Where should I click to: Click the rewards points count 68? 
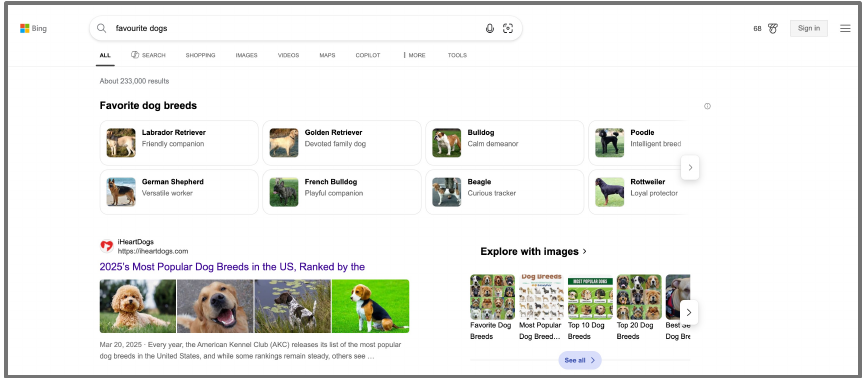point(757,29)
